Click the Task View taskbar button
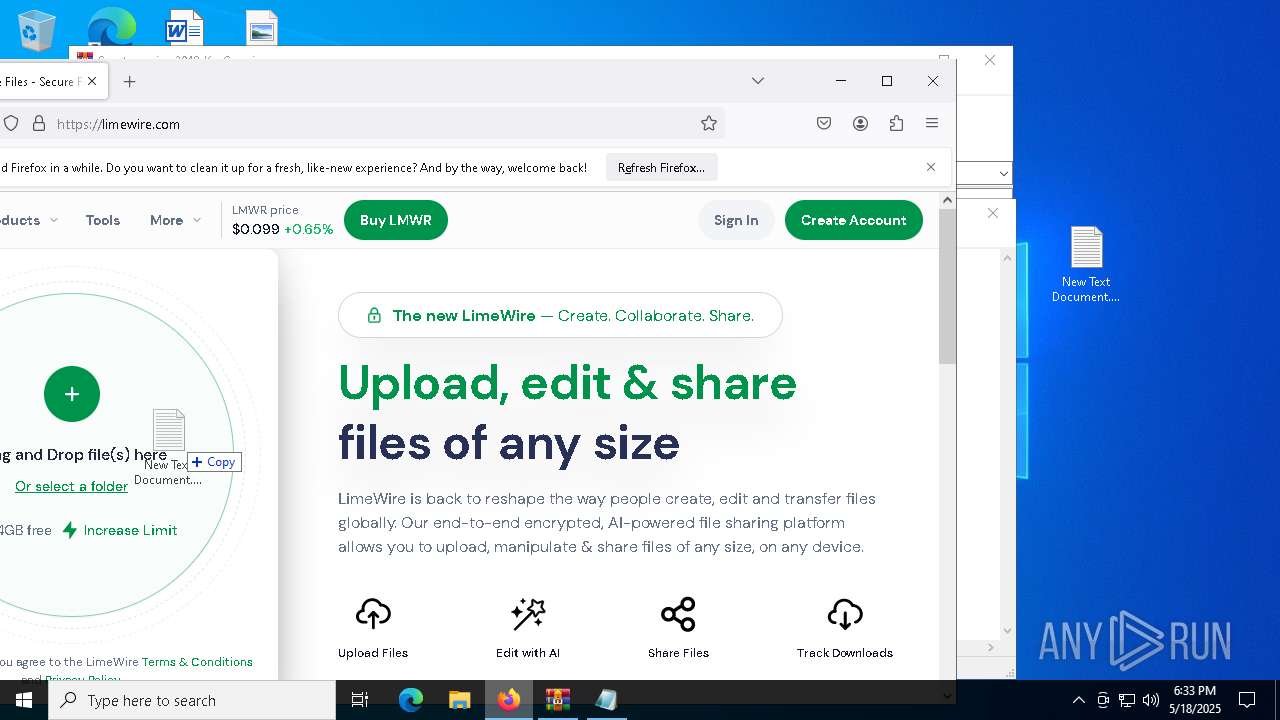 tap(360, 700)
